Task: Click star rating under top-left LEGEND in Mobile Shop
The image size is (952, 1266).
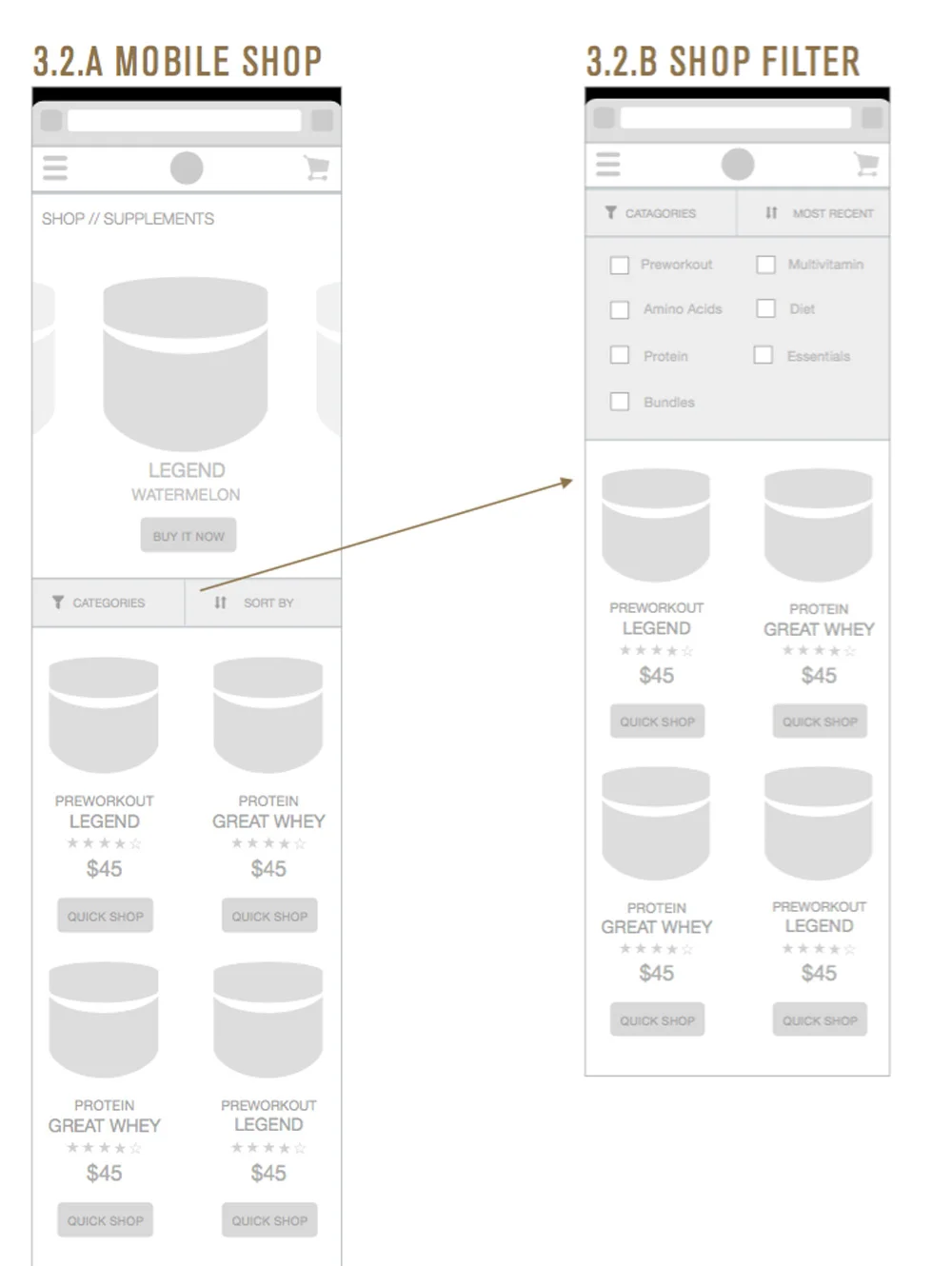Action: pyautogui.click(x=104, y=843)
